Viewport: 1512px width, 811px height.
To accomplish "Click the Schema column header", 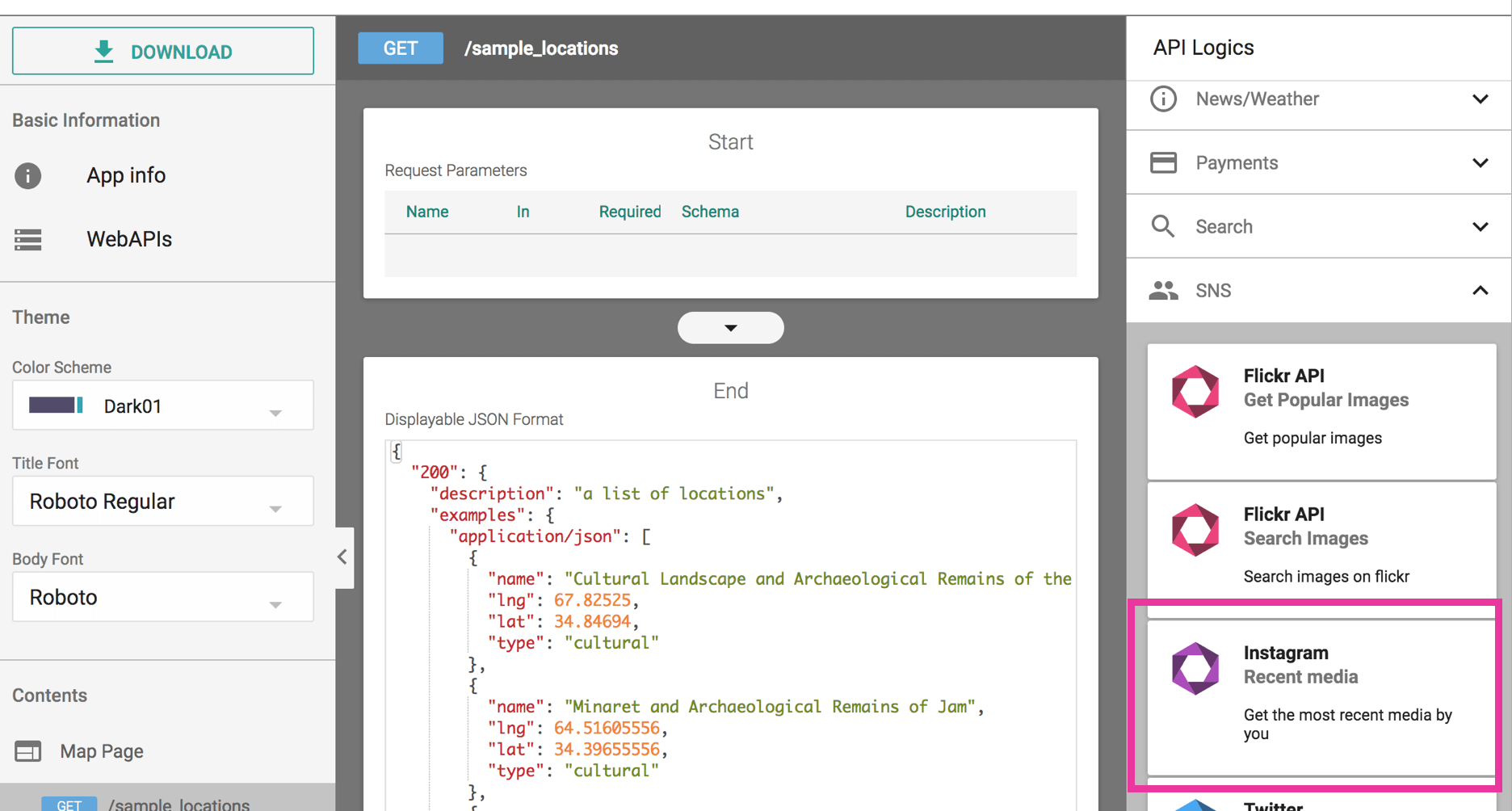I will (x=710, y=212).
